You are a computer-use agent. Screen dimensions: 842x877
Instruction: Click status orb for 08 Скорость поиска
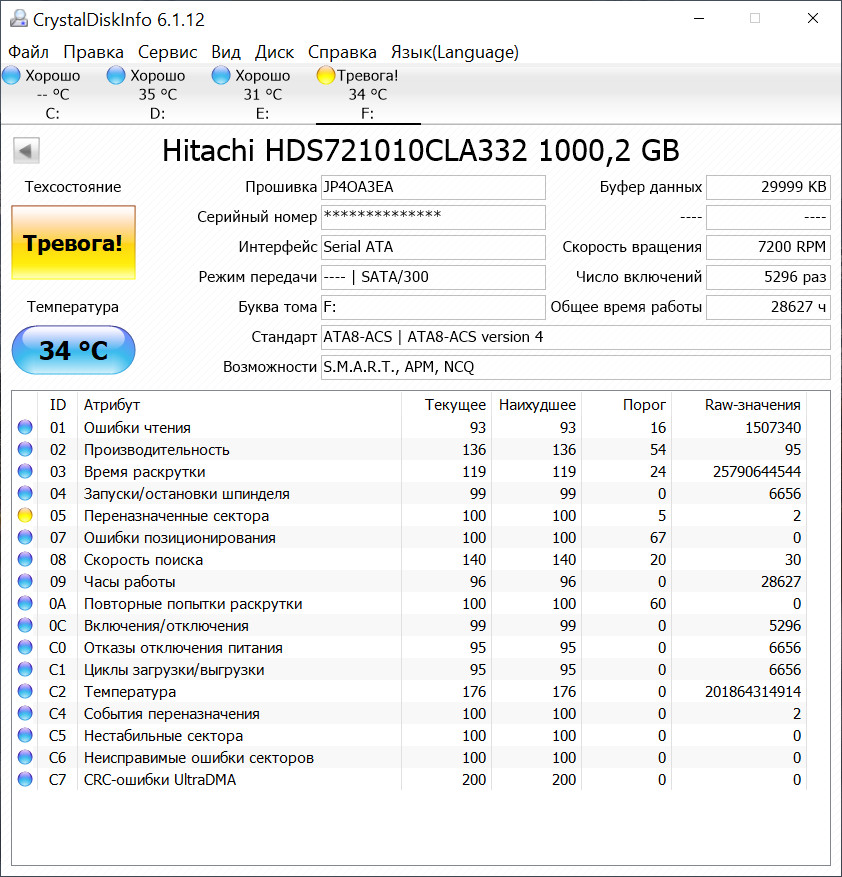coord(25,559)
